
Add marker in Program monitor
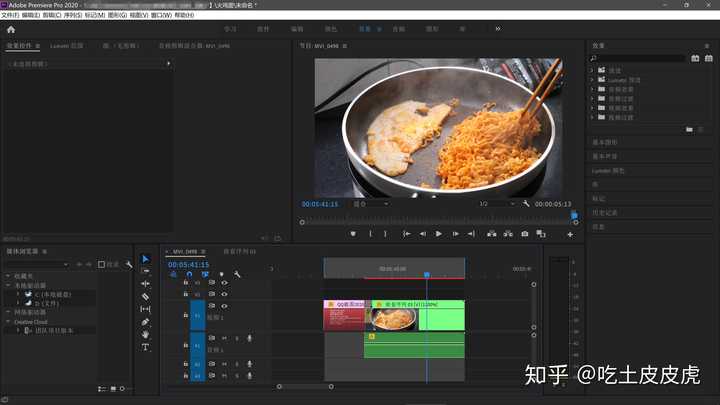pyautogui.click(x=353, y=234)
